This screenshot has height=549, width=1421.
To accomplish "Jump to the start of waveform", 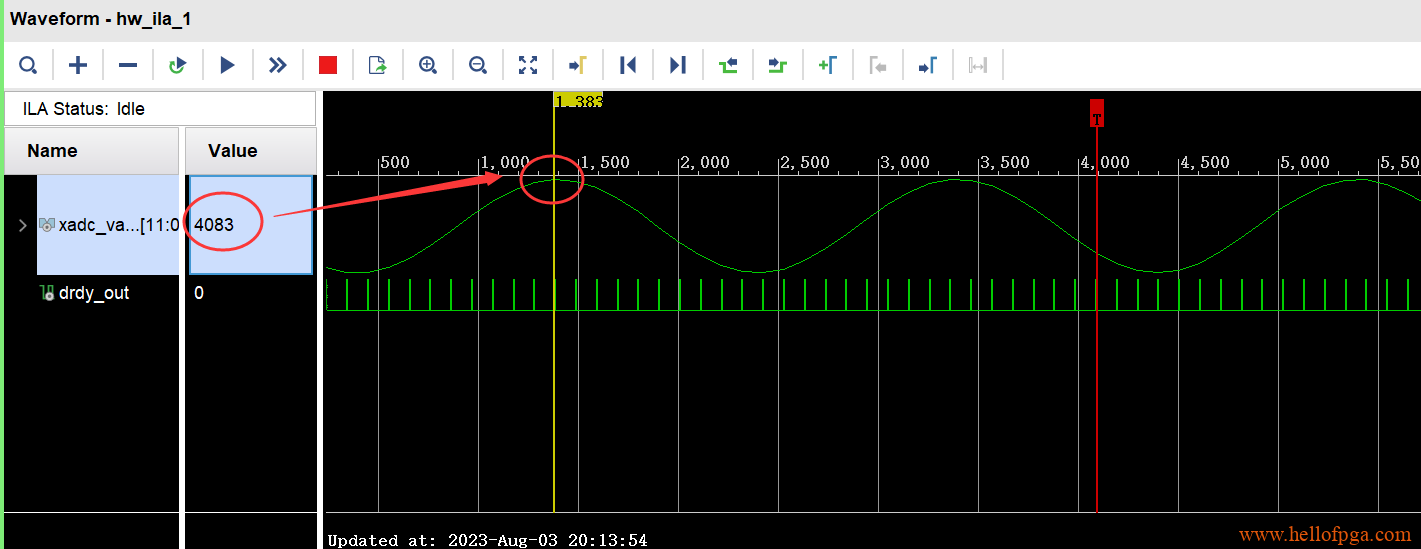I will pyautogui.click(x=628, y=66).
